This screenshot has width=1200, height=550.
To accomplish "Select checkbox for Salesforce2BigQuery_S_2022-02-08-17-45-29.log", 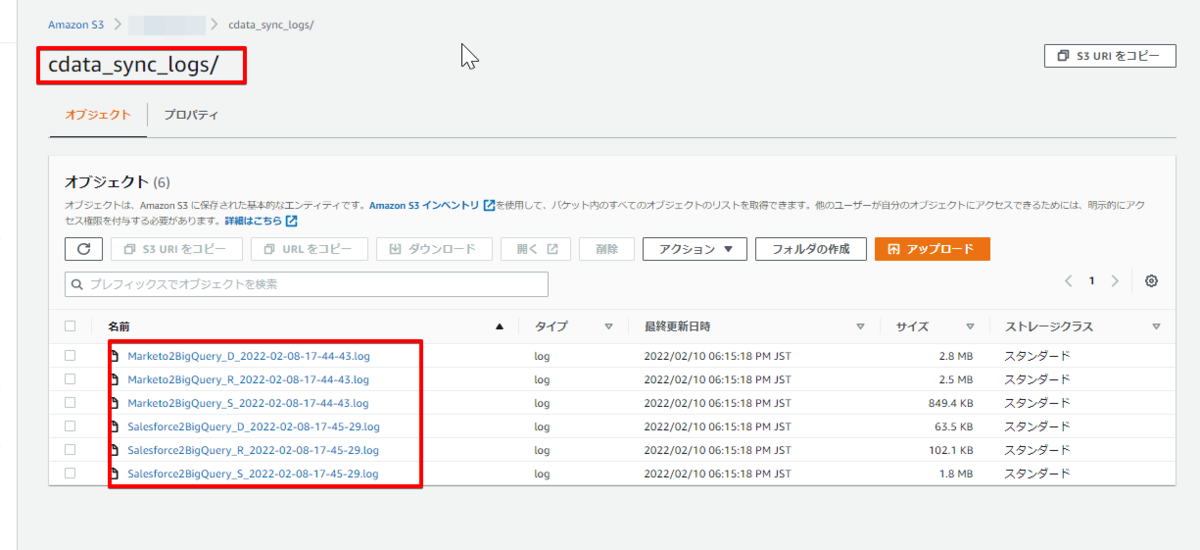I will [70, 473].
